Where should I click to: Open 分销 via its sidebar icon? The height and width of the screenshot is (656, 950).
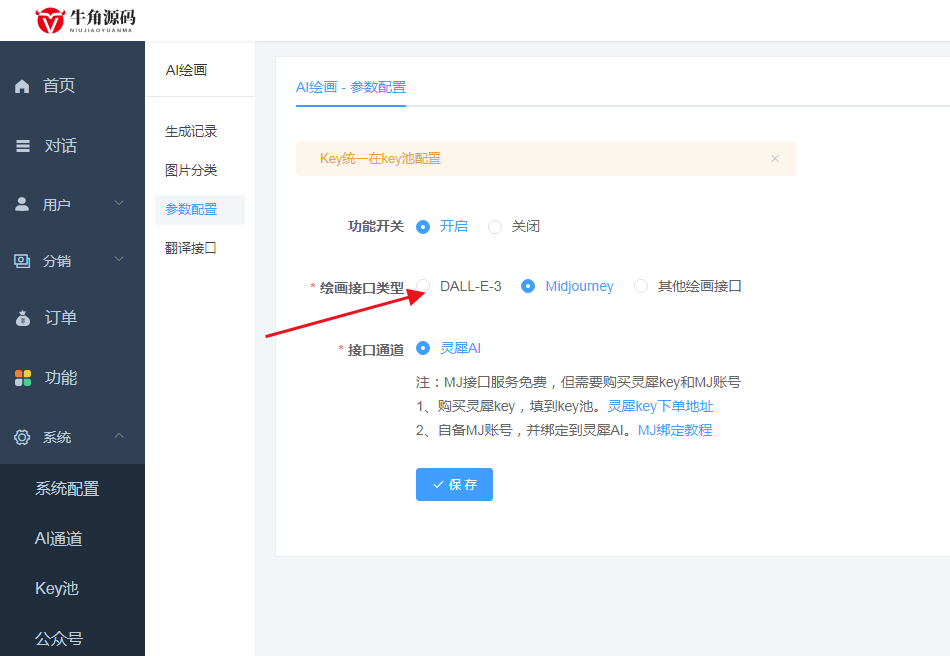click(21, 261)
